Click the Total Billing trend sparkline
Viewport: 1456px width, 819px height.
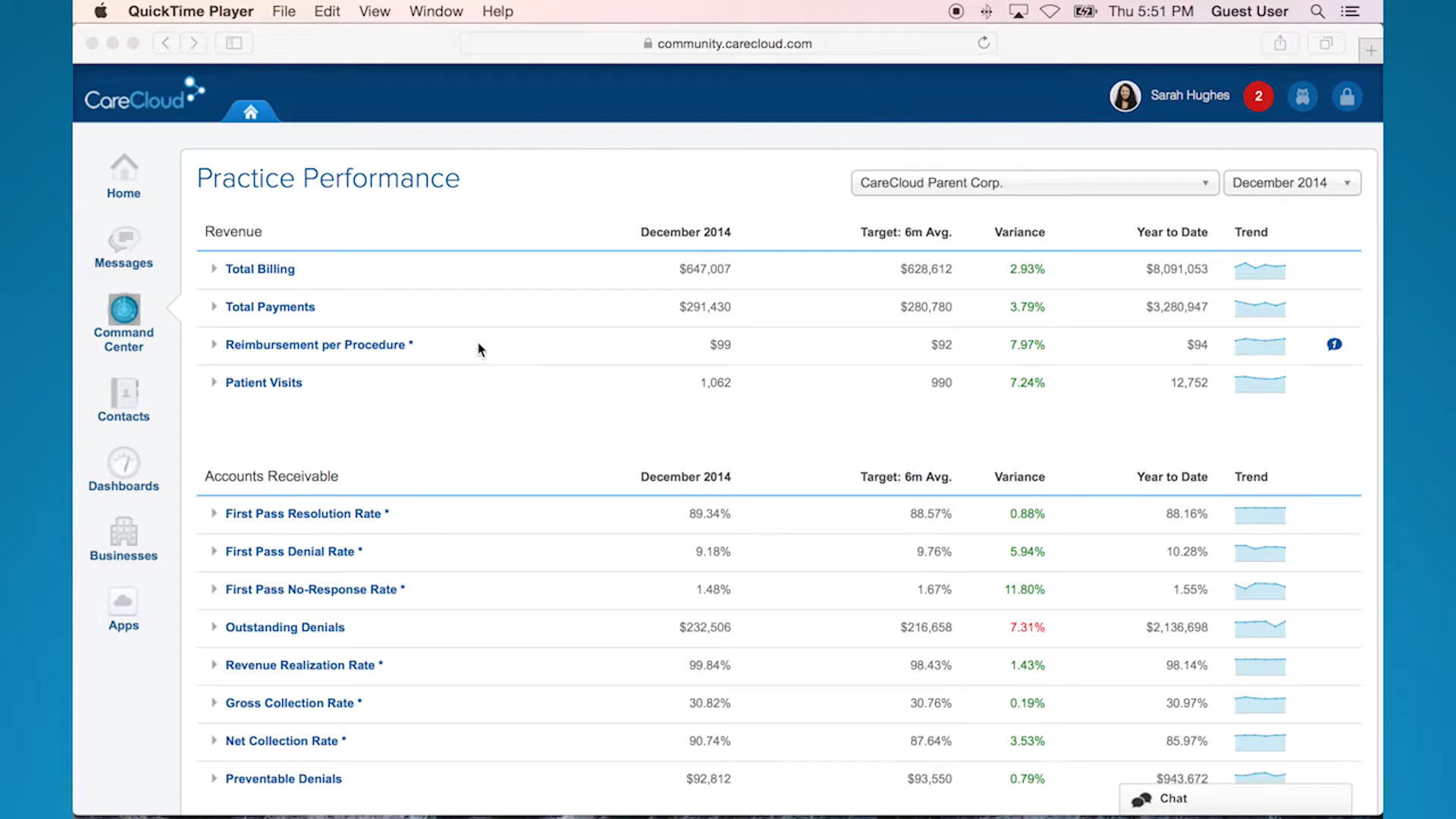(1260, 270)
